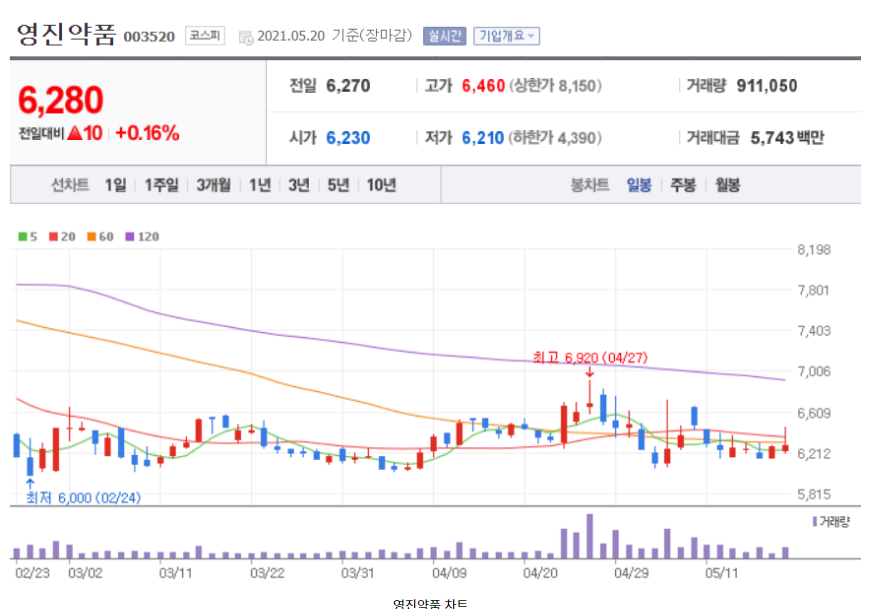
Task: Click the open price value 6,230
Action: (x=348, y=138)
